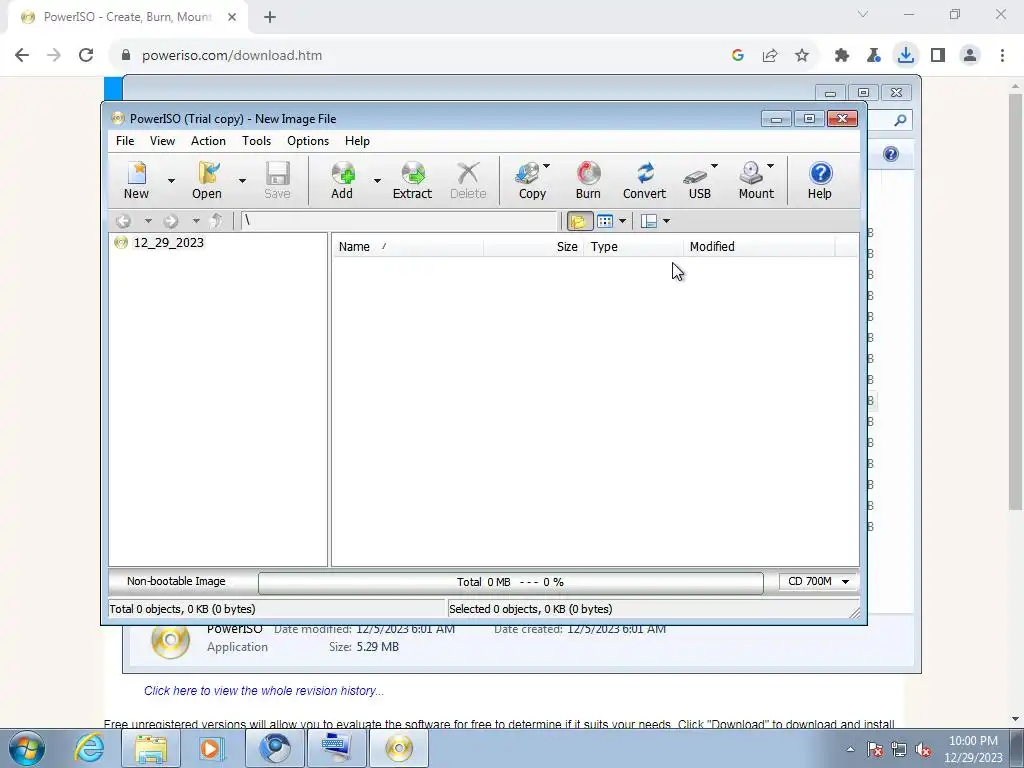Open Chrome's extensions puzzle icon
The width and height of the screenshot is (1024, 768).
point(842,56)
